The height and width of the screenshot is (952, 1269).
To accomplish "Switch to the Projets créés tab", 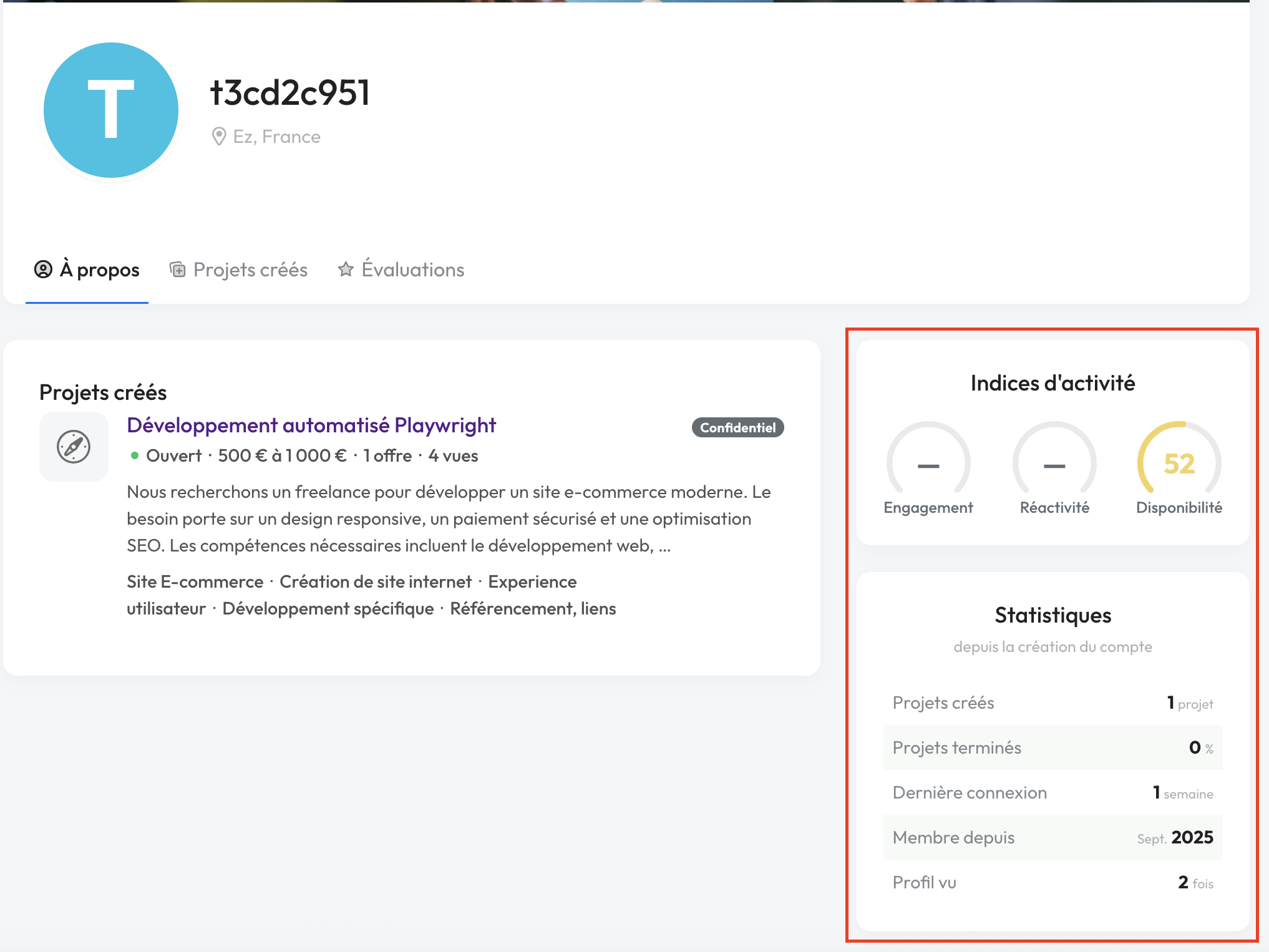I will 250,270.
